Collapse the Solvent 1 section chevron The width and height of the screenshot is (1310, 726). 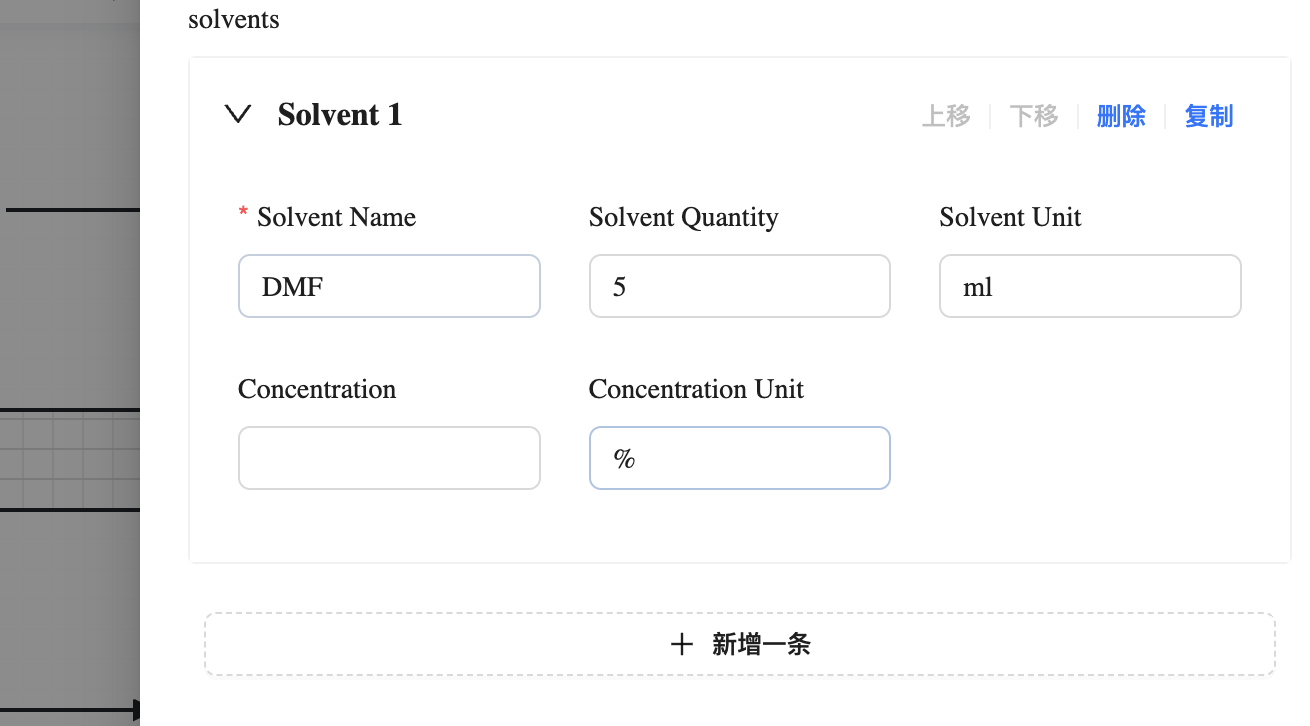point(238,114)
